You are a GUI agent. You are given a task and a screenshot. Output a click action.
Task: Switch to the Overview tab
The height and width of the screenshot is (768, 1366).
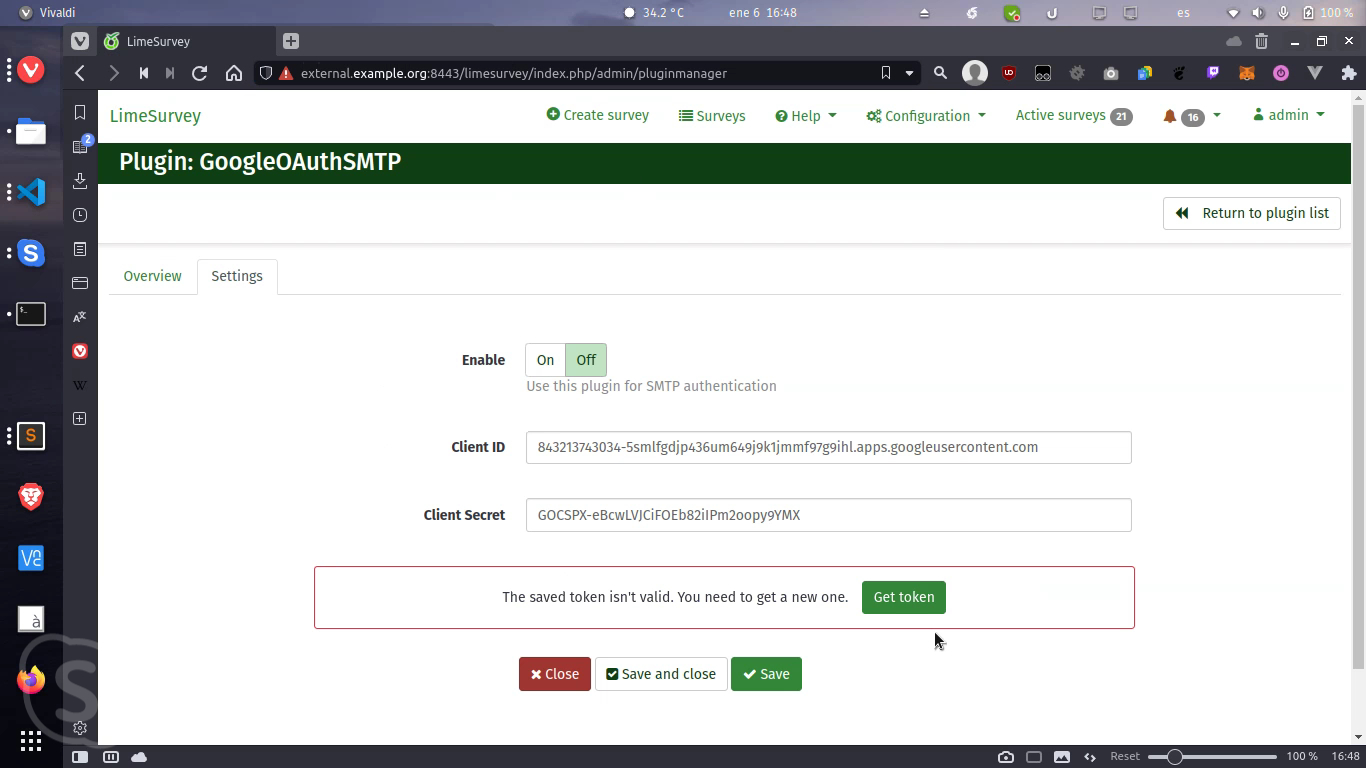point(152,276)
